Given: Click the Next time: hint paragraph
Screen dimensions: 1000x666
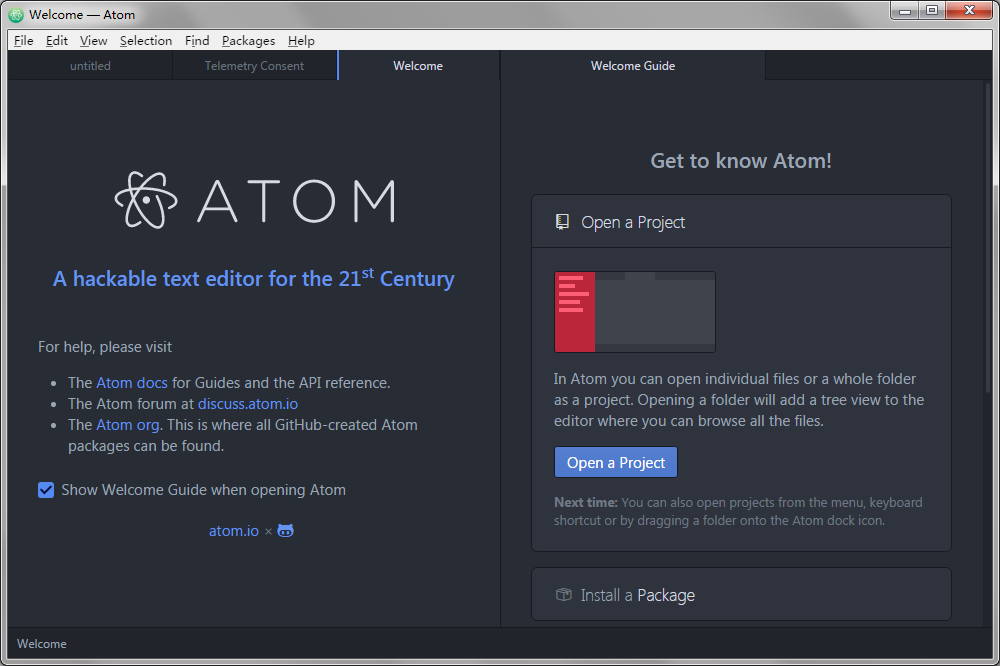Looking at the screenshot, I should point(738,512).
